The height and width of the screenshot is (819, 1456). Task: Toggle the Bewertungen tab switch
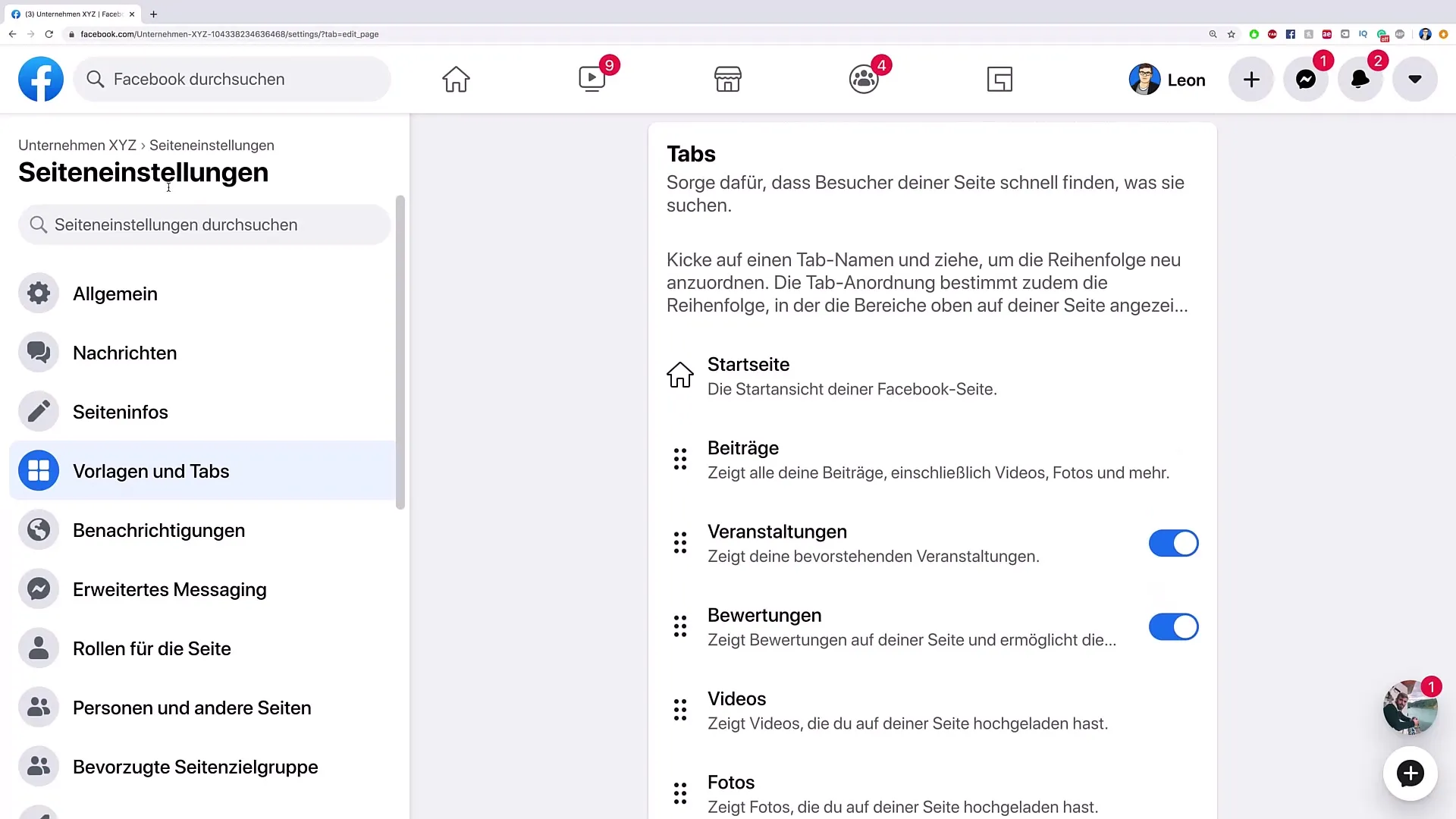(1173, 626)
